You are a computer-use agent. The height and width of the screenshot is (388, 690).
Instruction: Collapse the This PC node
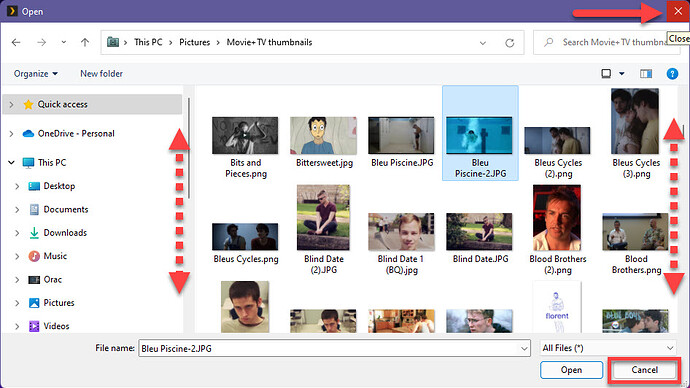coord(11,162)
